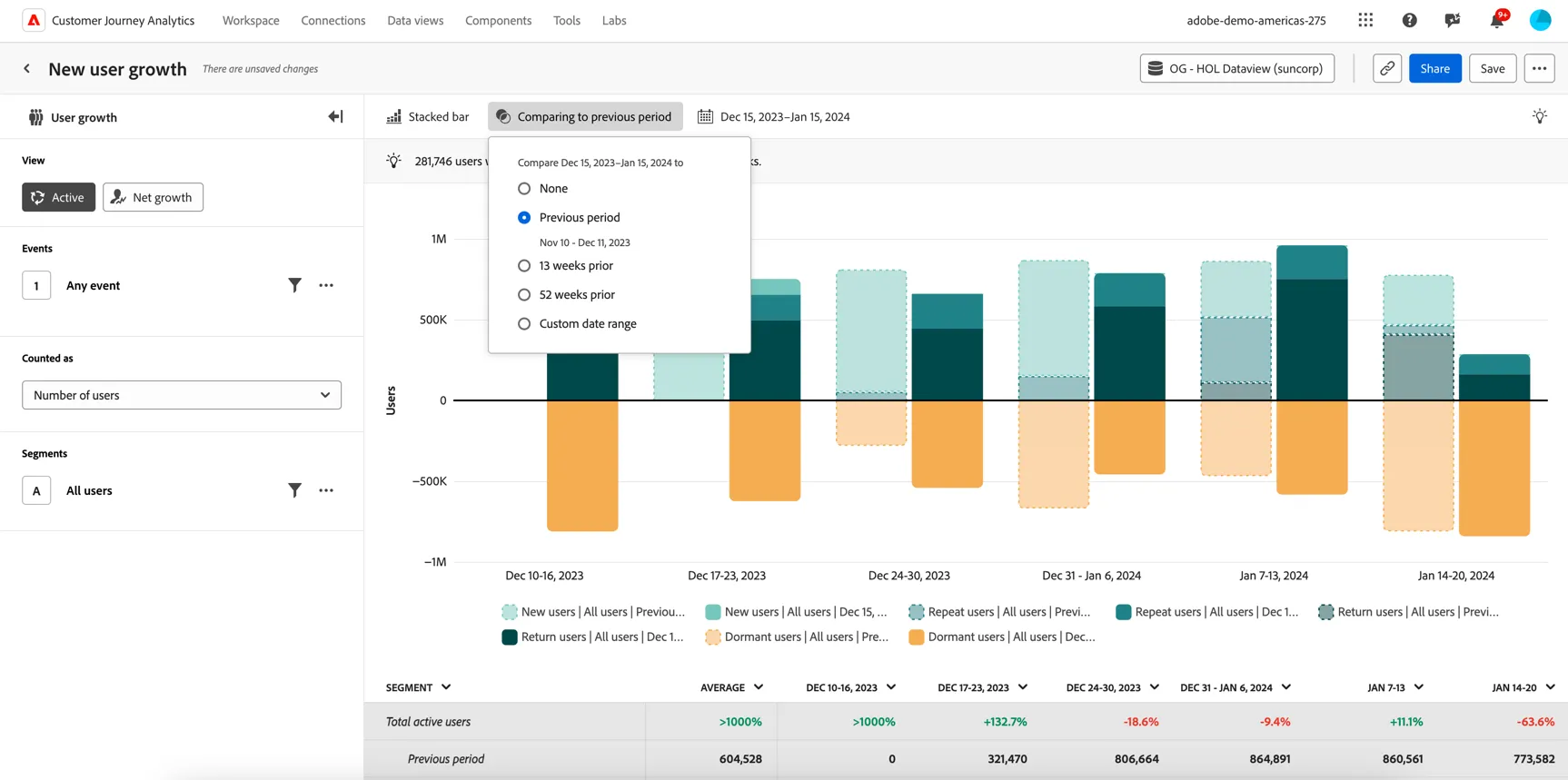Click the Save button
The image size is (1568, 780).
[1493, 68]
